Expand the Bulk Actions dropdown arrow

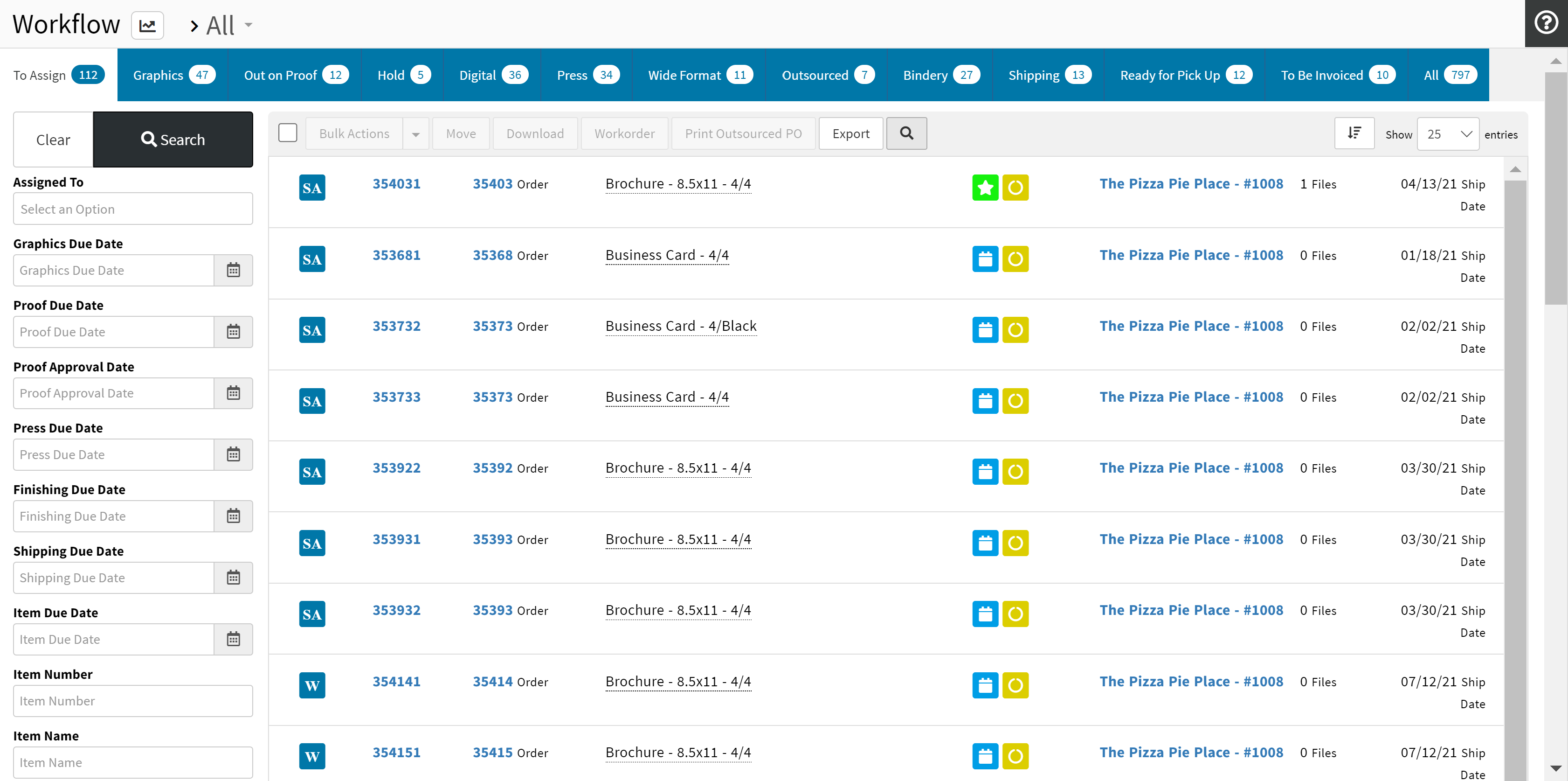point(416,134)
